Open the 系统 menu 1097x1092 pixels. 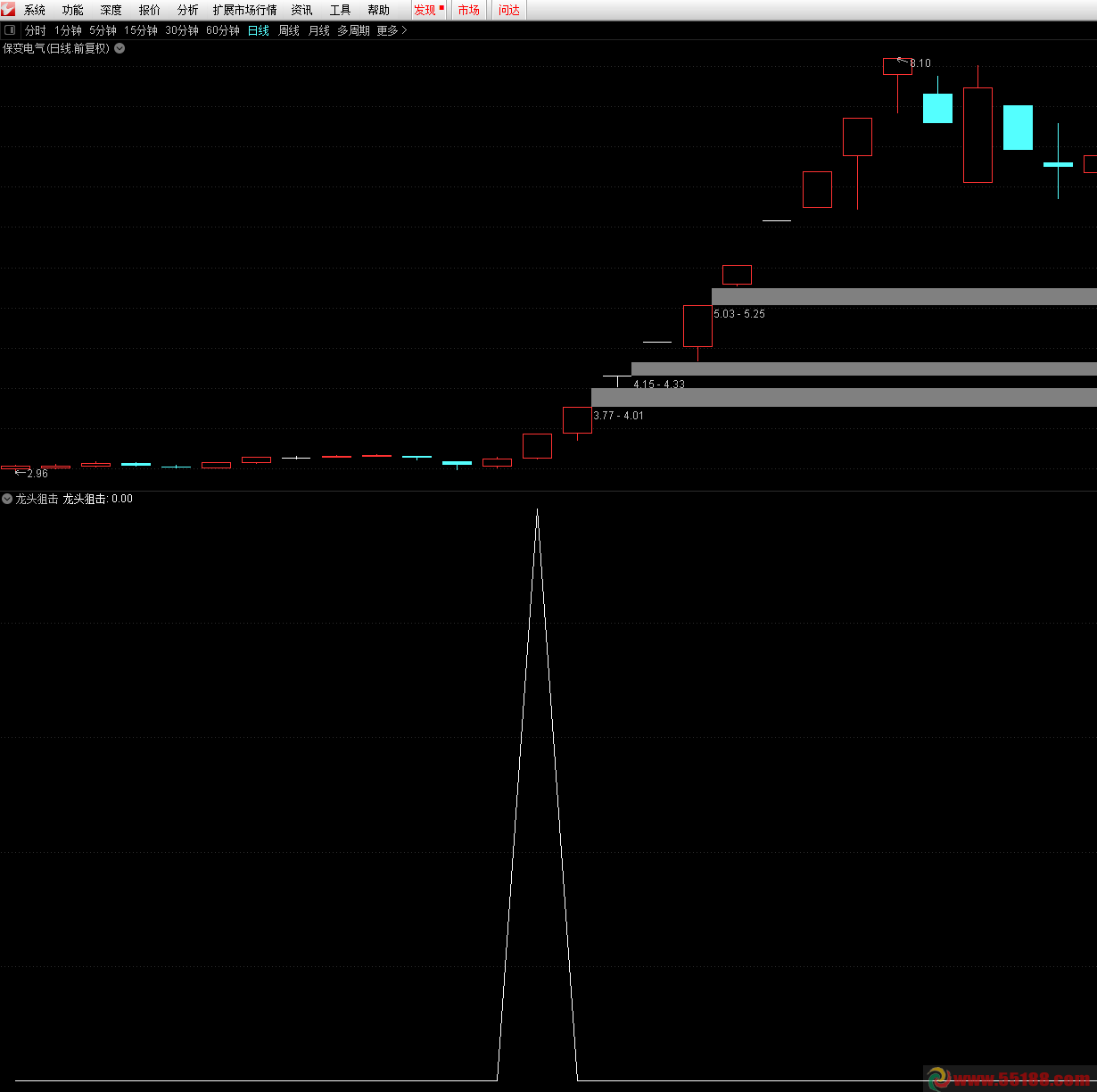(x=35, y=10)
